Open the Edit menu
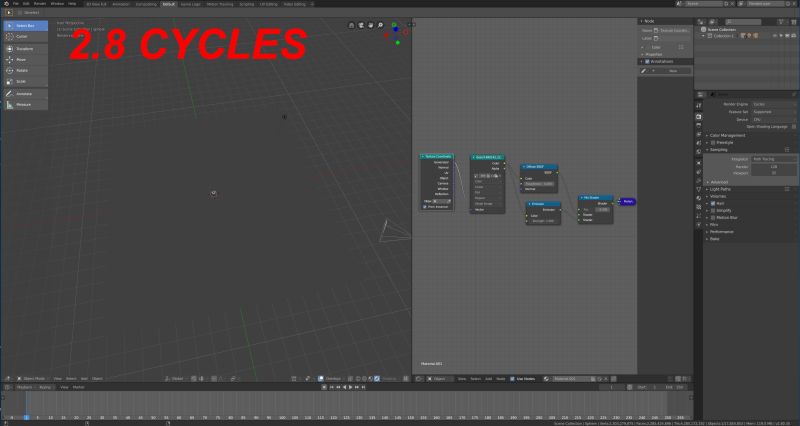The image size is (800, 426). (26, 4)
